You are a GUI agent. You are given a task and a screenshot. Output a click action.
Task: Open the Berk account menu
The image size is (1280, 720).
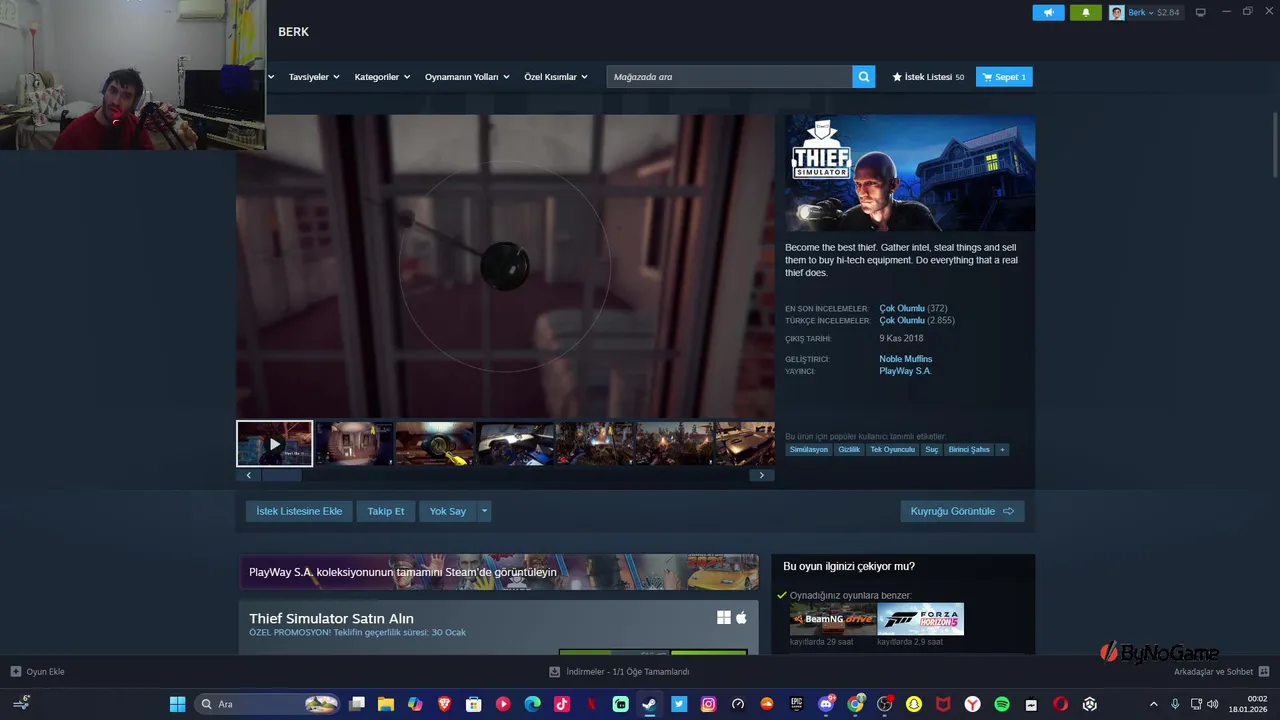coord(1145,12)
